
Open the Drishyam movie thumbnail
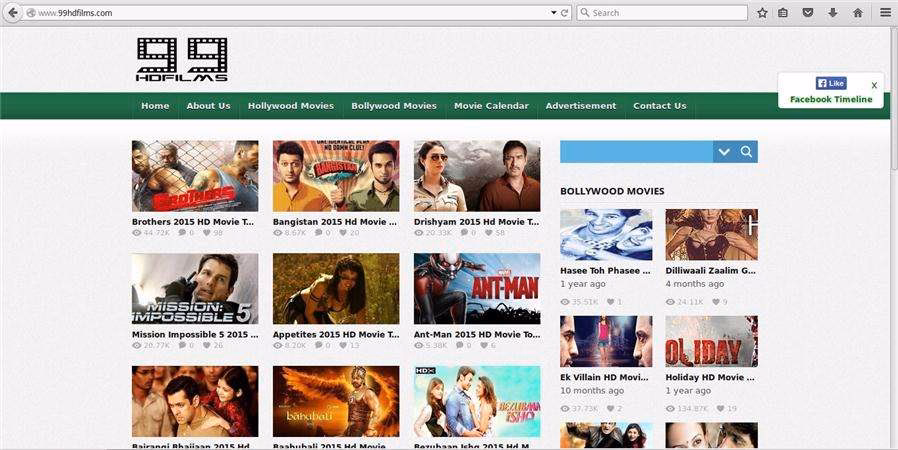477,176
